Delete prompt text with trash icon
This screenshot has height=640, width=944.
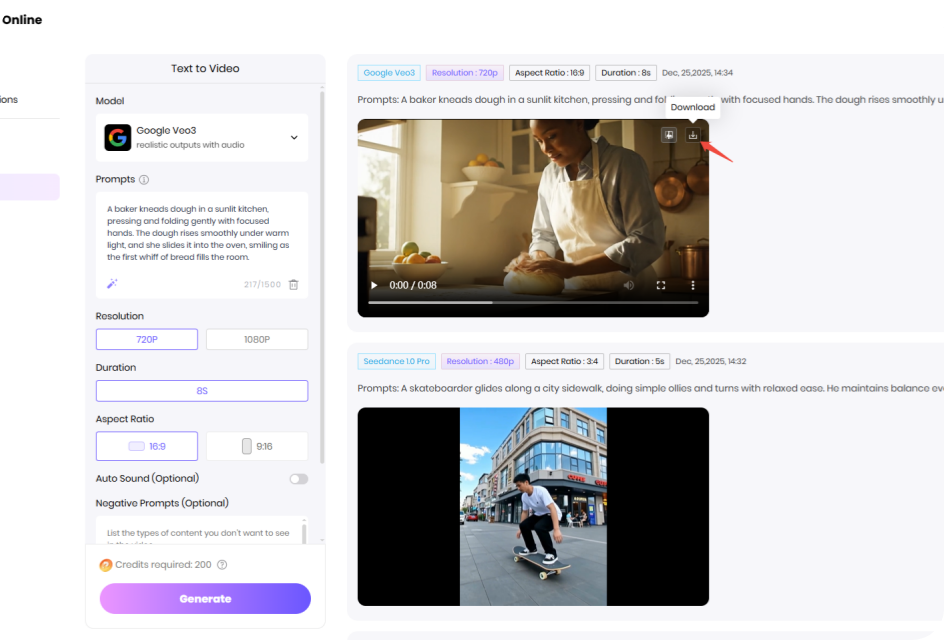tap(293, 284)
